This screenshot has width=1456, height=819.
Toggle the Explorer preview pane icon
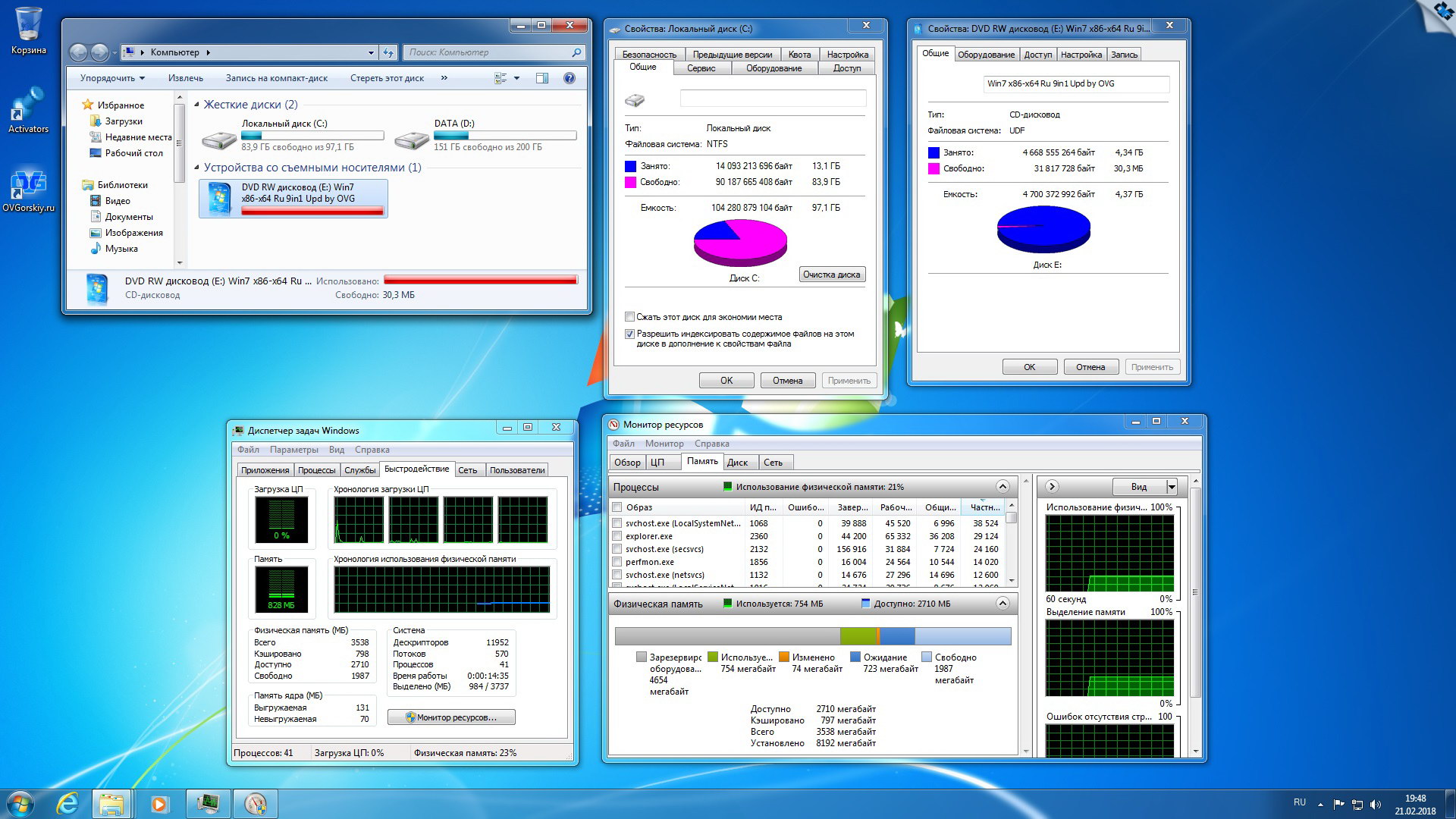pyautogui.click(x=542, y=78)
